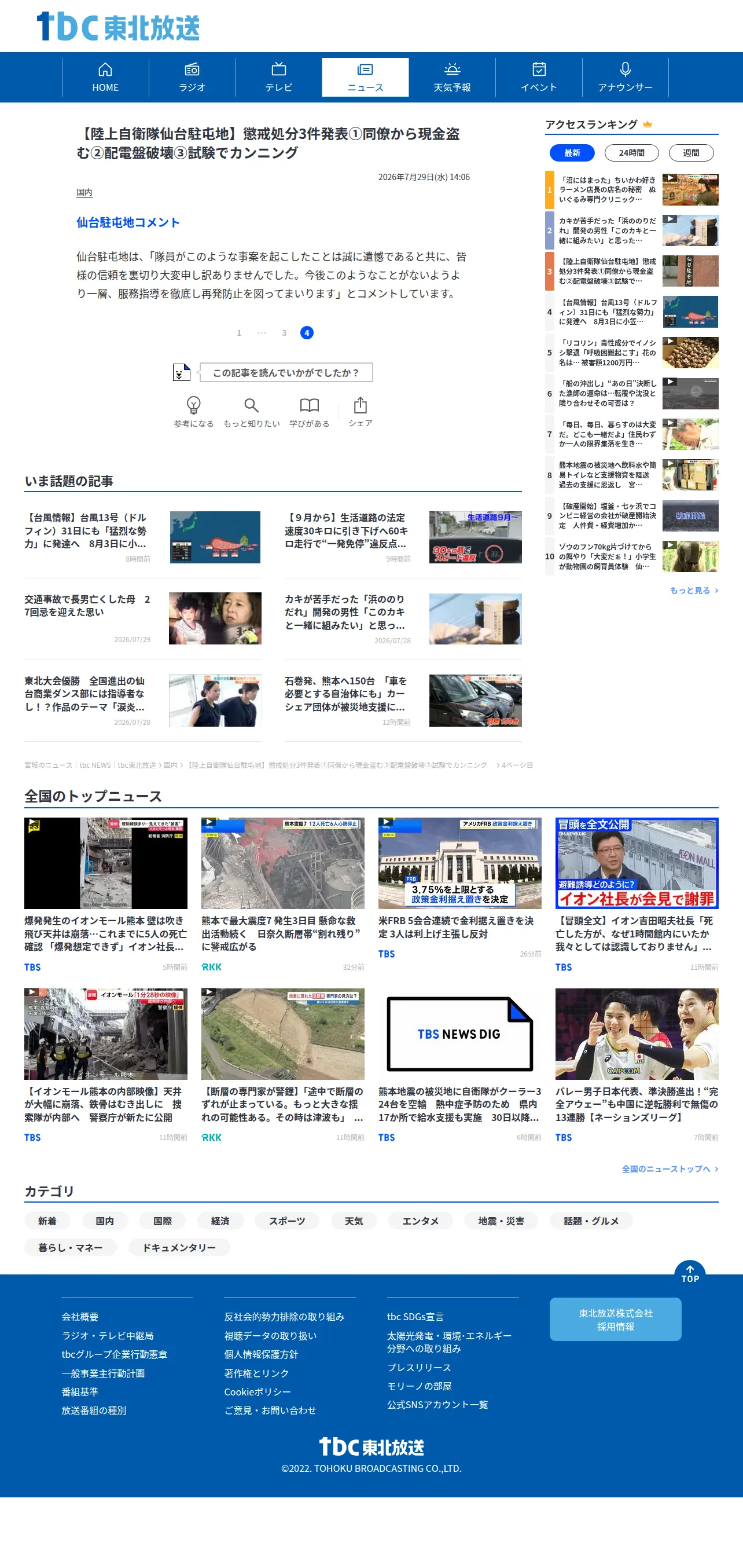The image size is (743, 1568).
Task: Click 東北放送株式会社 採用情報 button
Action: (615, 1319)
